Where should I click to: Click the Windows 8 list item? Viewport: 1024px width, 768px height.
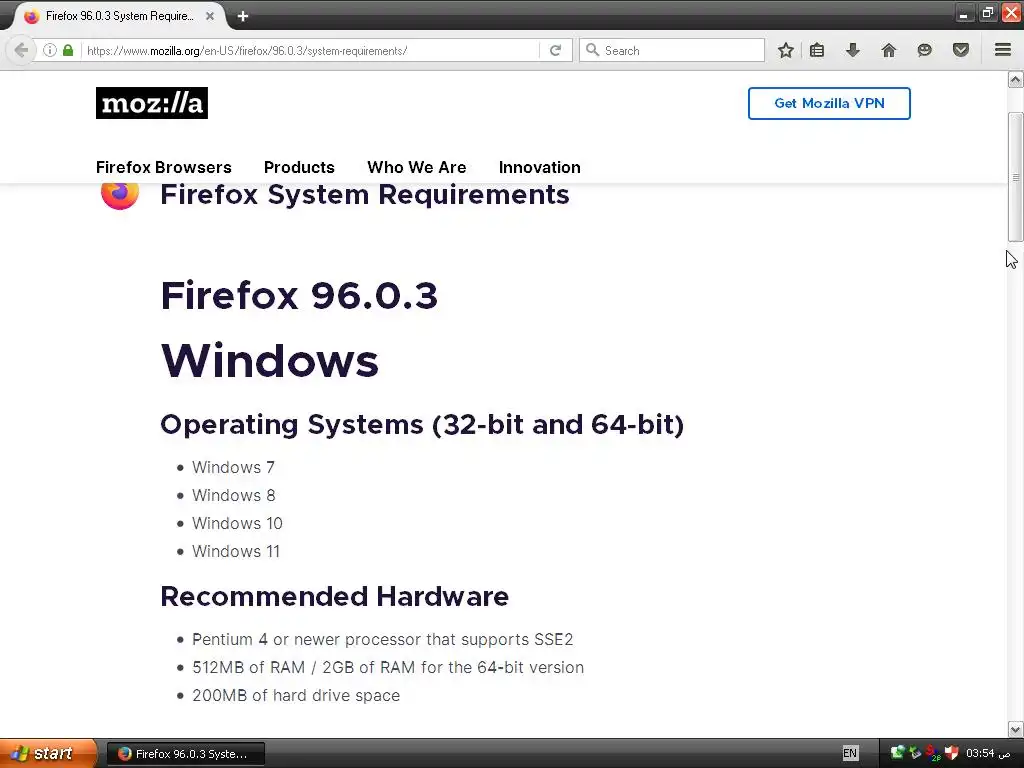coord(234,496)
